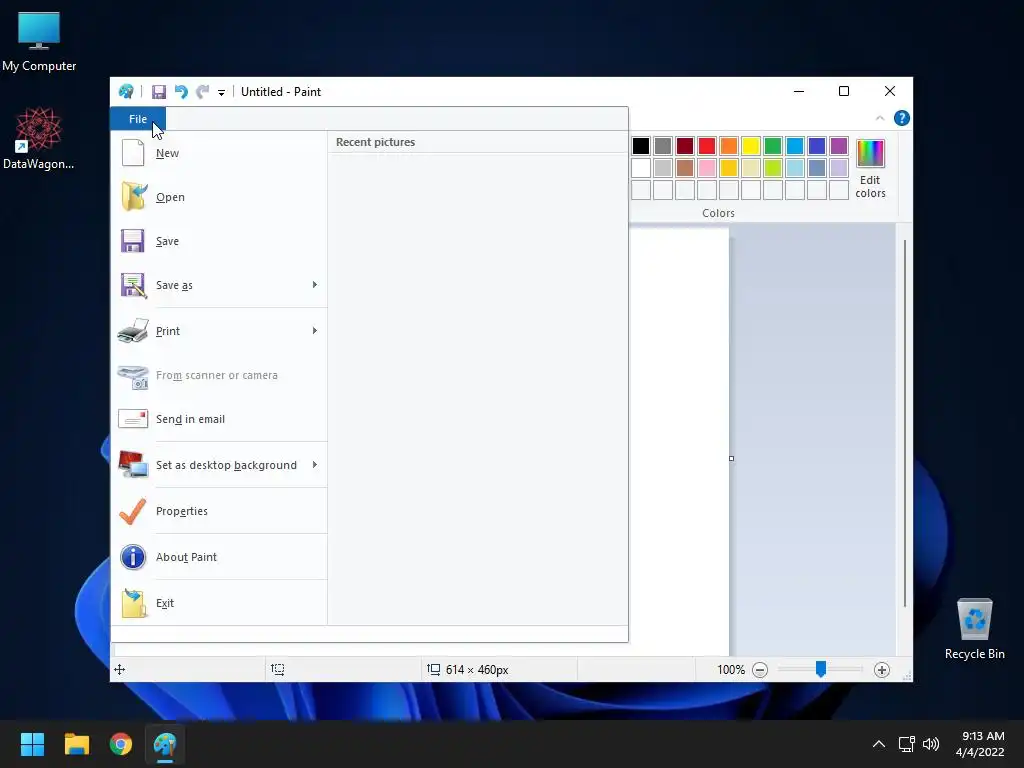Click the Save as icon with pencil

133,285
